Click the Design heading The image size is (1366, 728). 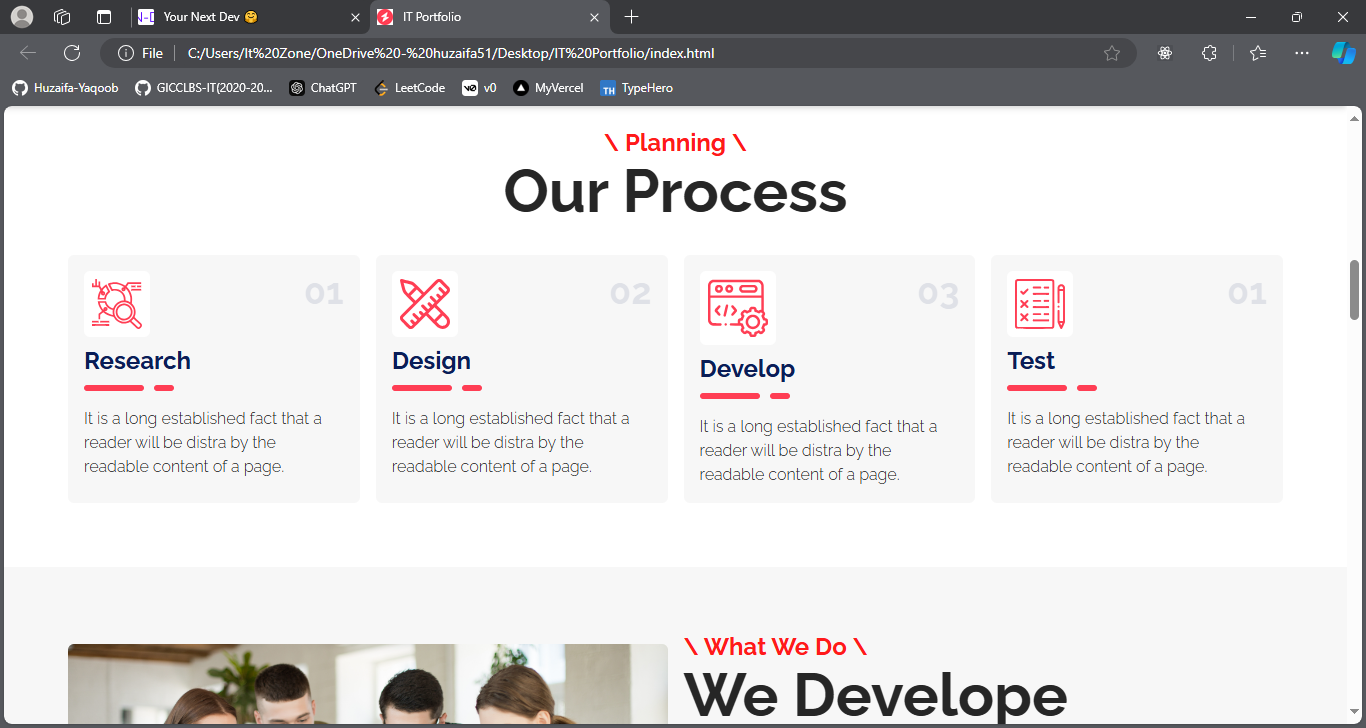(431, 361)
